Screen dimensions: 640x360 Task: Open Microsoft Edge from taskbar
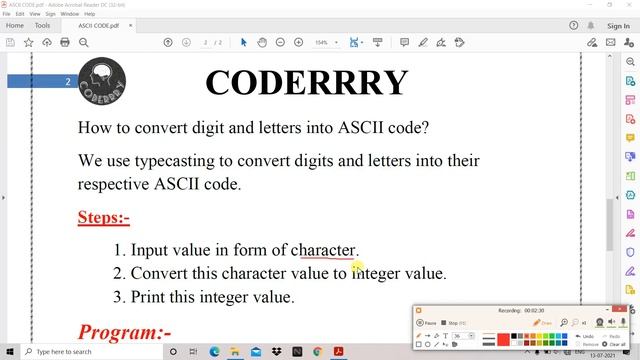tap(214, 351)
